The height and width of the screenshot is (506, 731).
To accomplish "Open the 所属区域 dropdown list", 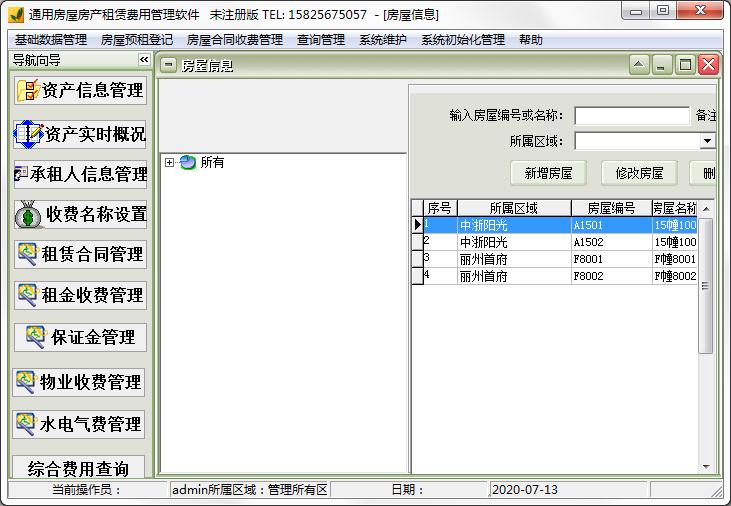I will (x=707, y=142).
